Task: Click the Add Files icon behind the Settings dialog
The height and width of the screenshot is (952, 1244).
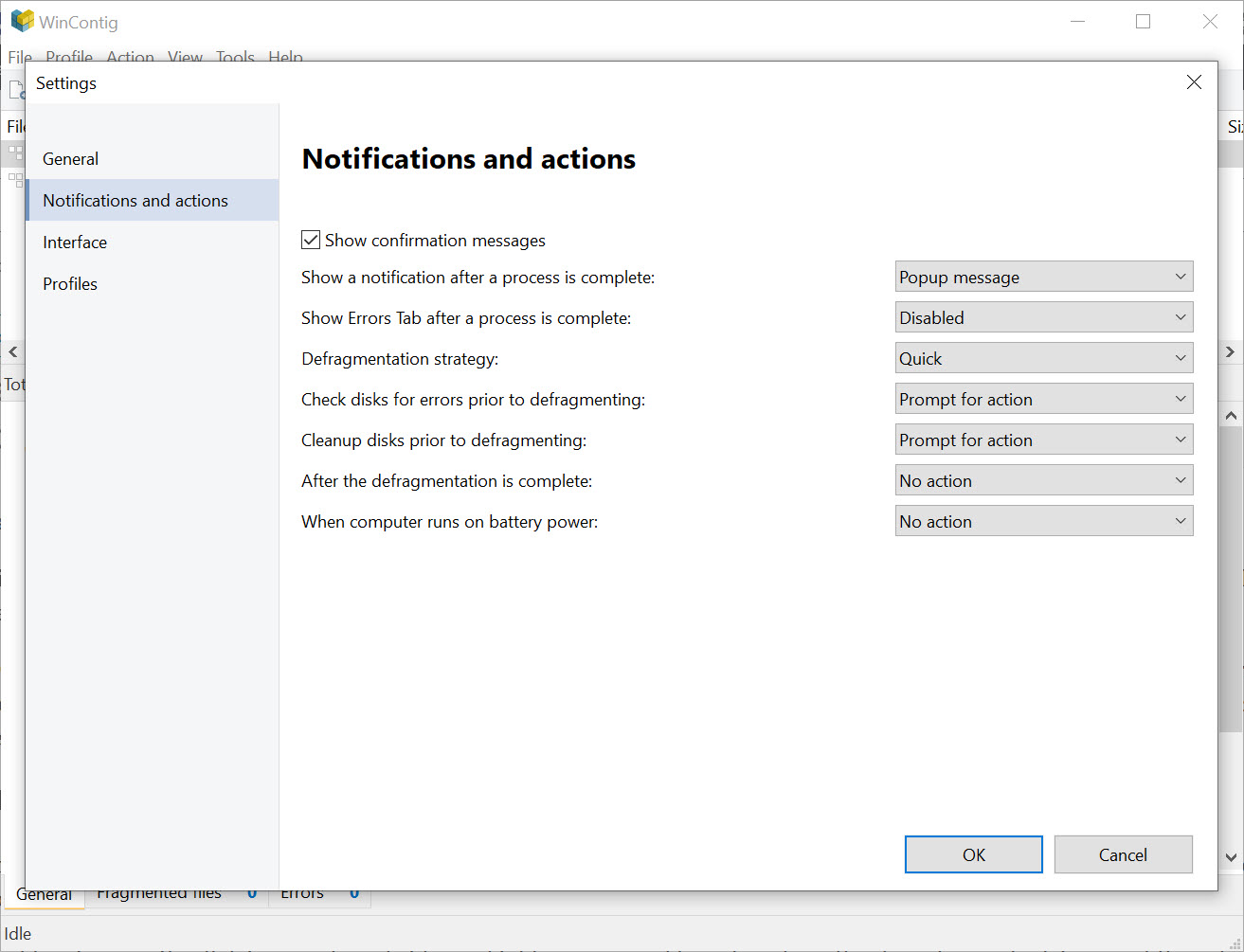Action: [x=16, y=87]
